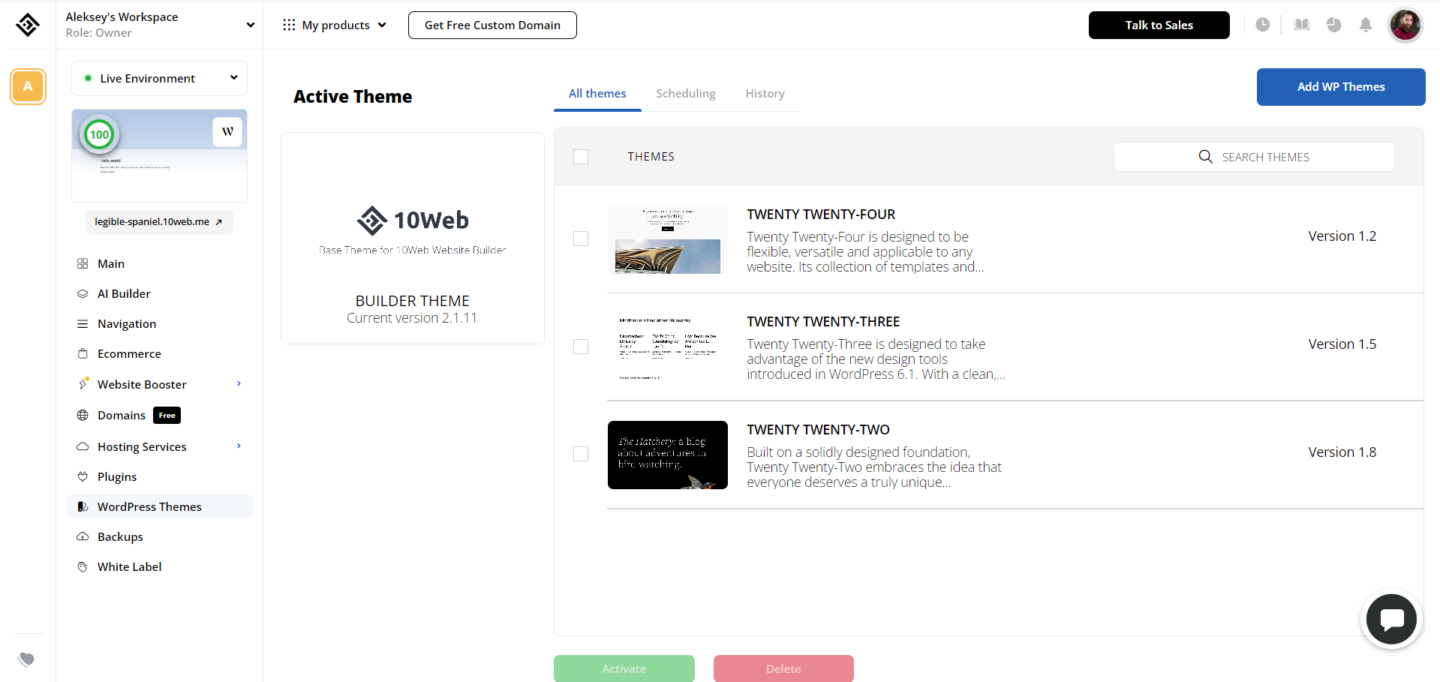Click the WordPress 'W' admin icon
The width and height of the screenshot is (1440, 682).
tap(228, 132)
